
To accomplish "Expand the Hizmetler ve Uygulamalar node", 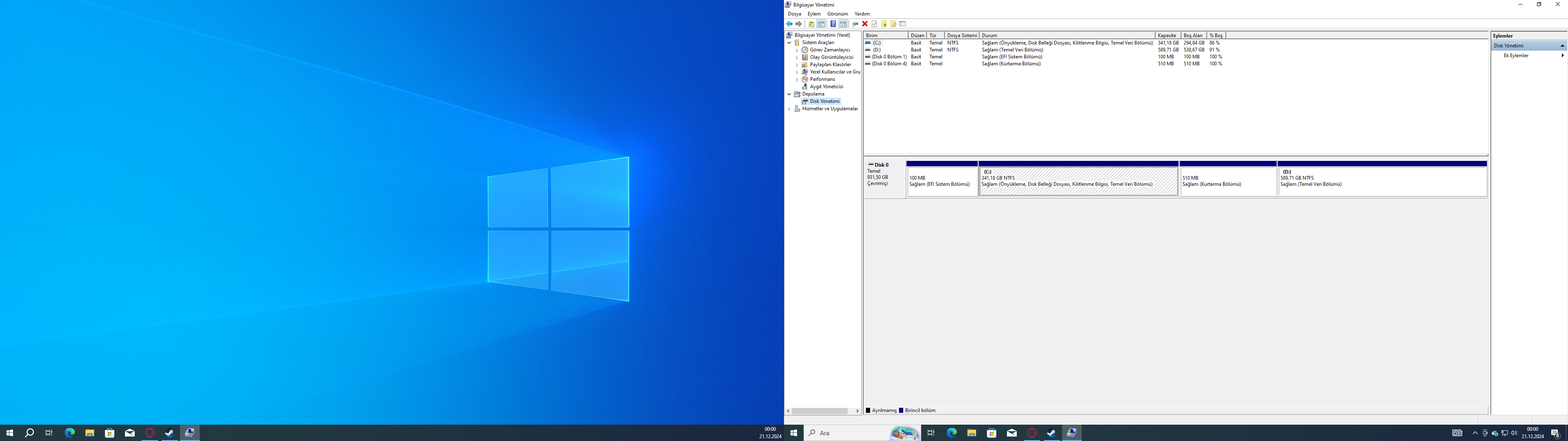I will point(789,109).
